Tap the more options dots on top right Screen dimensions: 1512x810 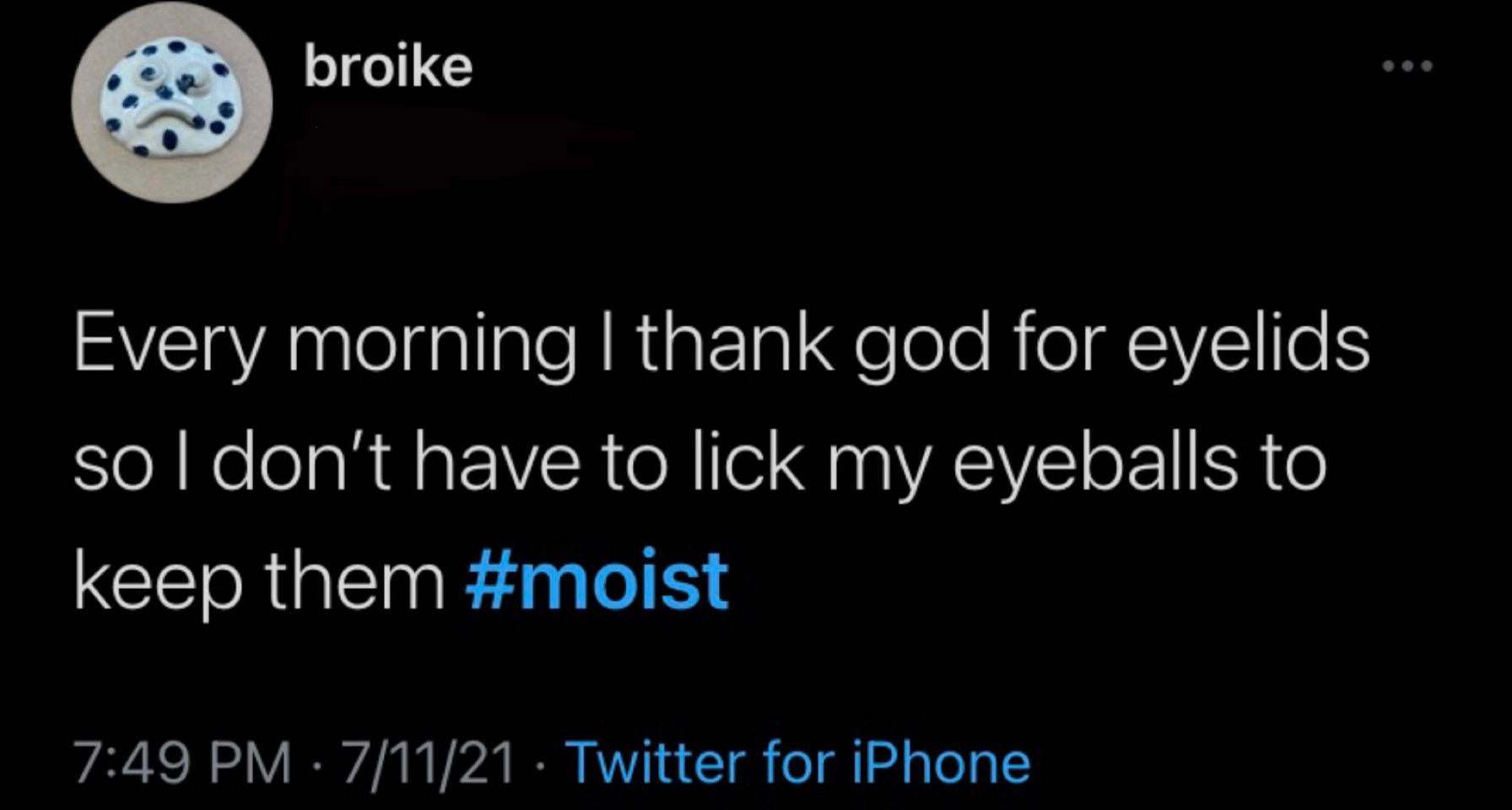(x=1407, y=63)
